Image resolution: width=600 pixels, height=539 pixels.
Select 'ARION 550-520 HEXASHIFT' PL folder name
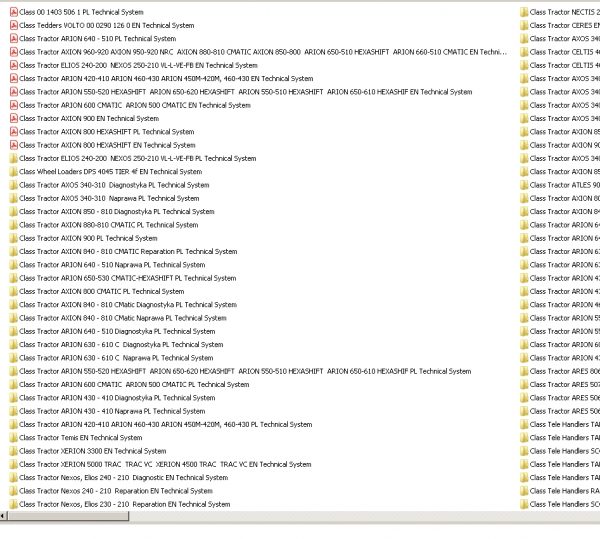pos(245,371)
